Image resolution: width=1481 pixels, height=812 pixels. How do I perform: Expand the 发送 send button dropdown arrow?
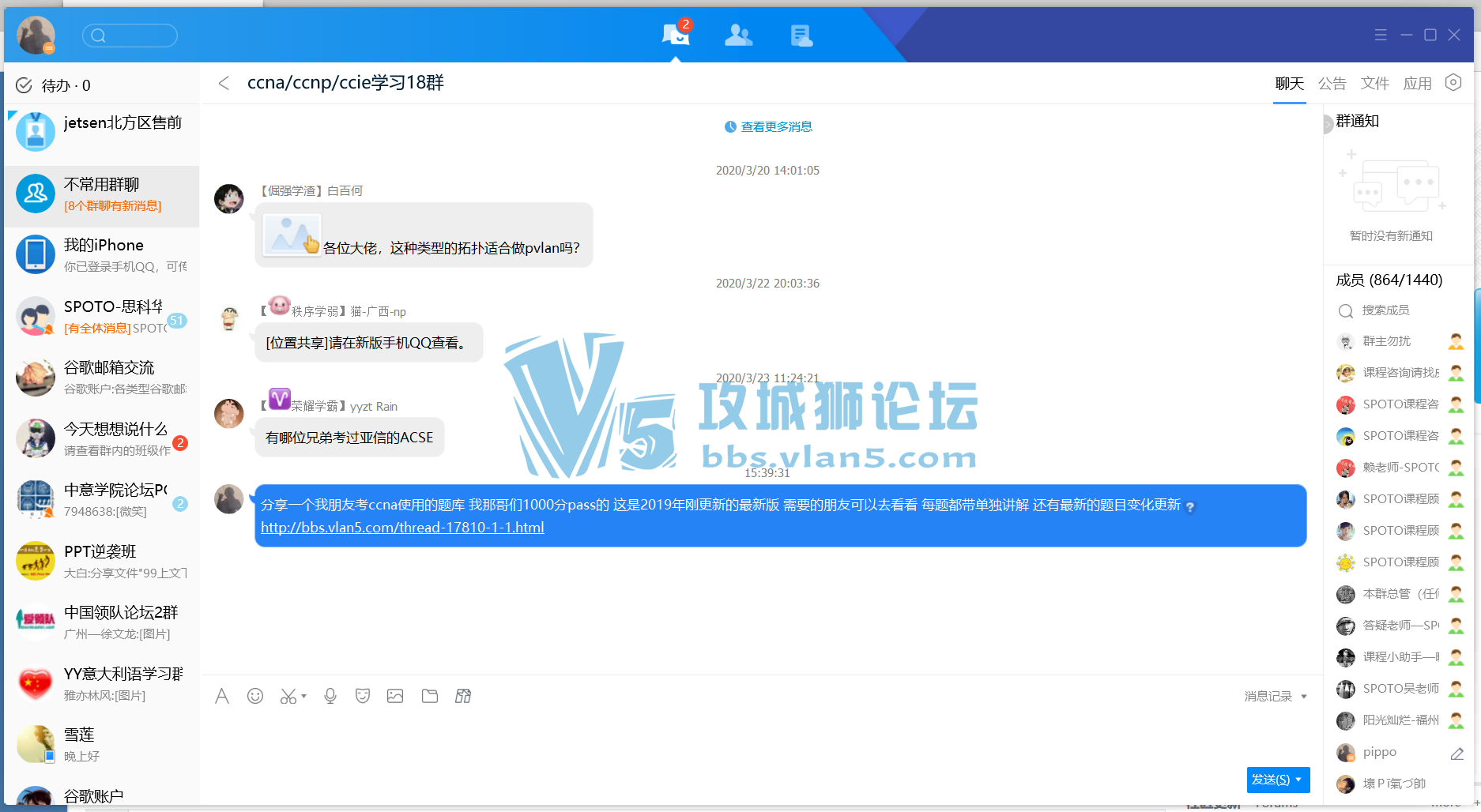[x=1298, y=780]
